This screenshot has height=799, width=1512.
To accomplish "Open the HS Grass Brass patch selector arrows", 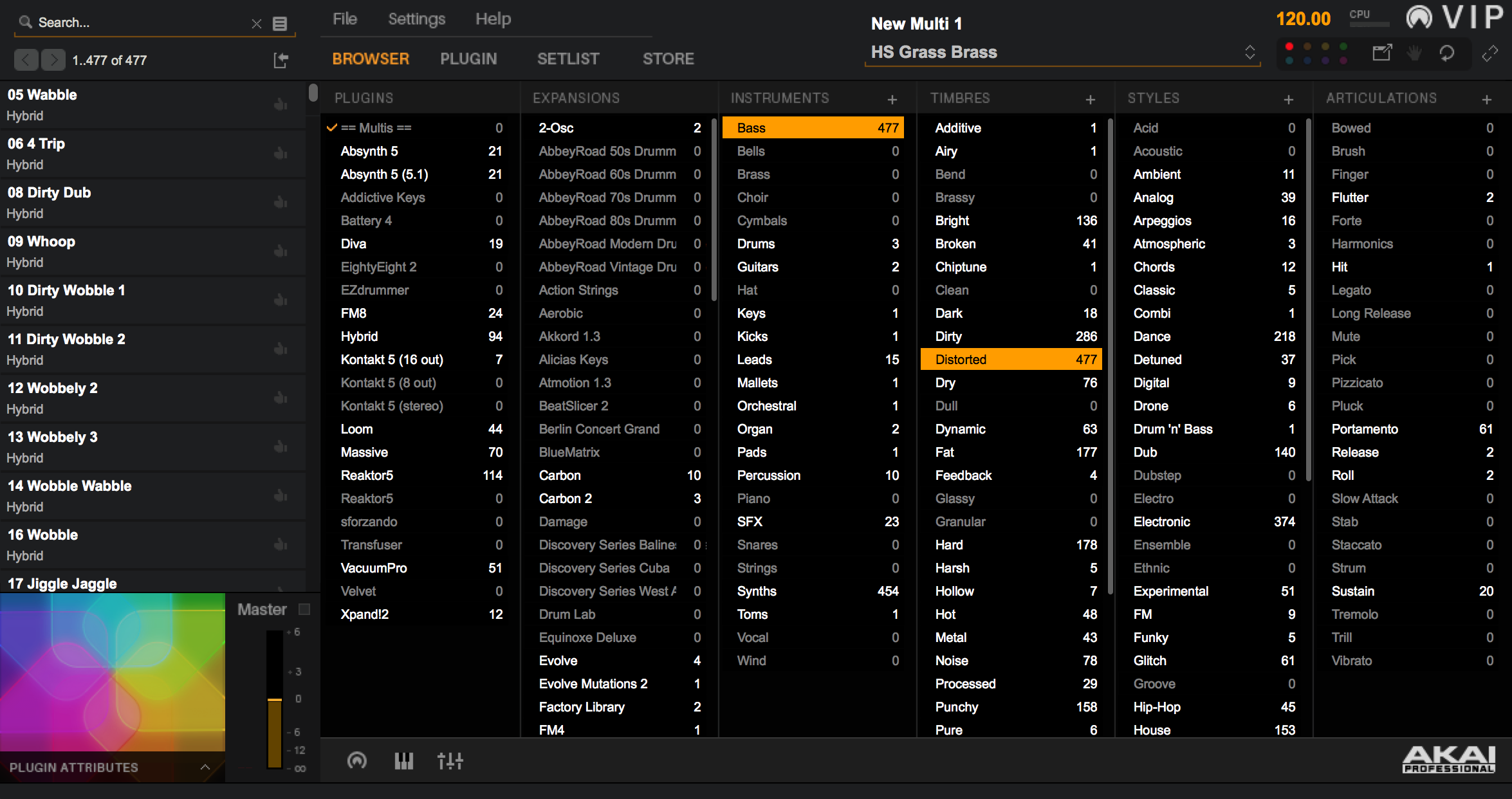I will 1249,52.
